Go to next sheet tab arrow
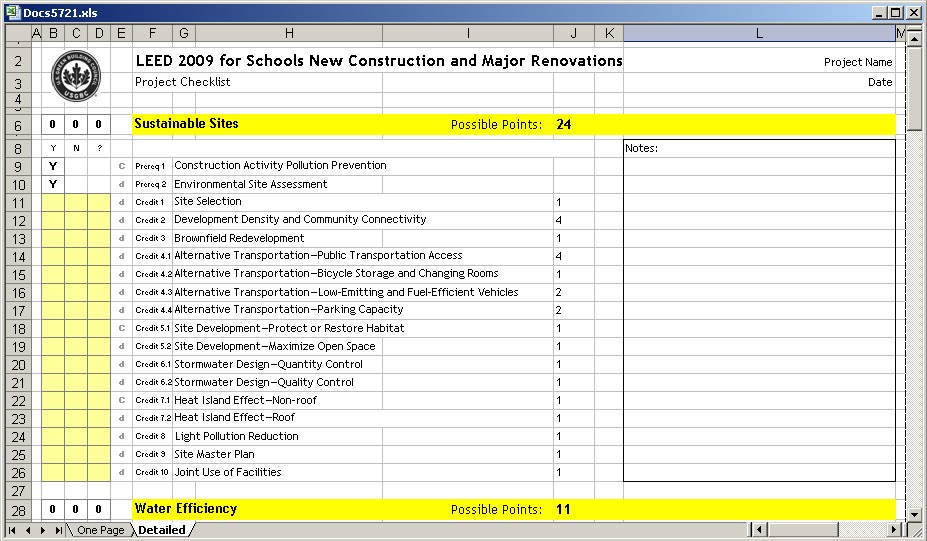The height and width of the screenshot is (541, 927). coord(43,530)
